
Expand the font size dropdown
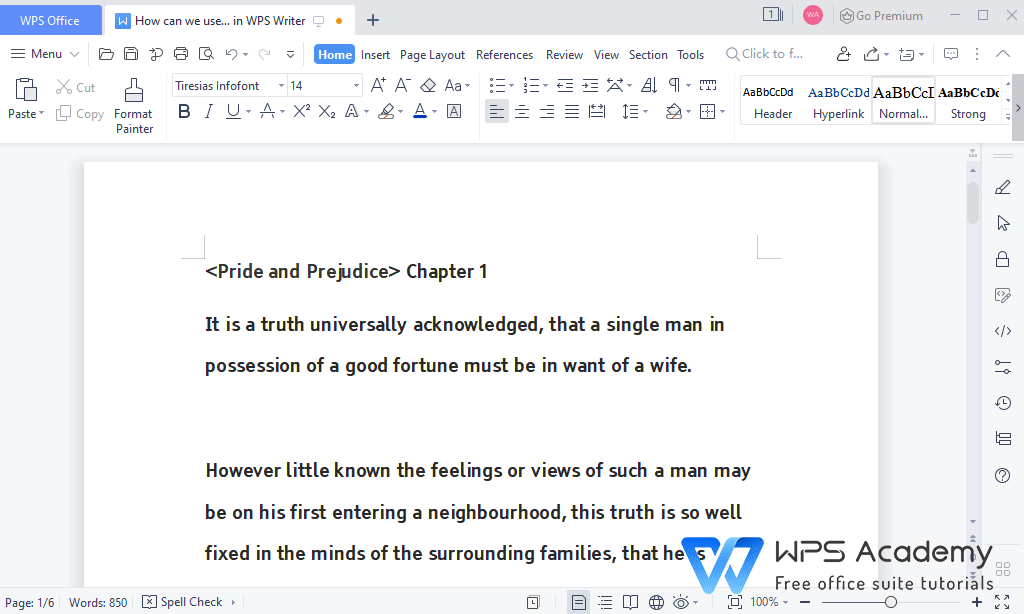pyautogui.click(x=355, y=85)
